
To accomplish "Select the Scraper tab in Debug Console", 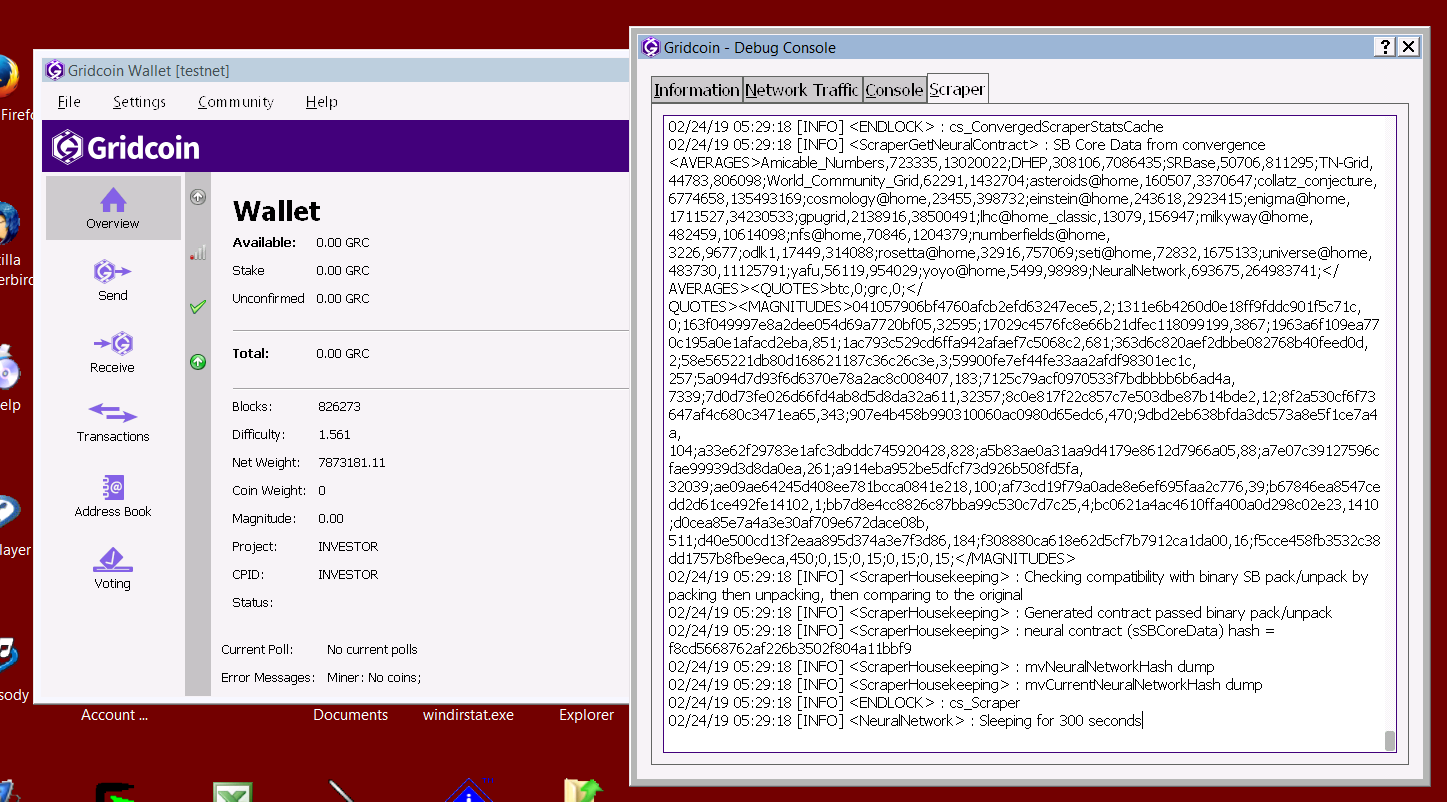I will click(957, 88).
